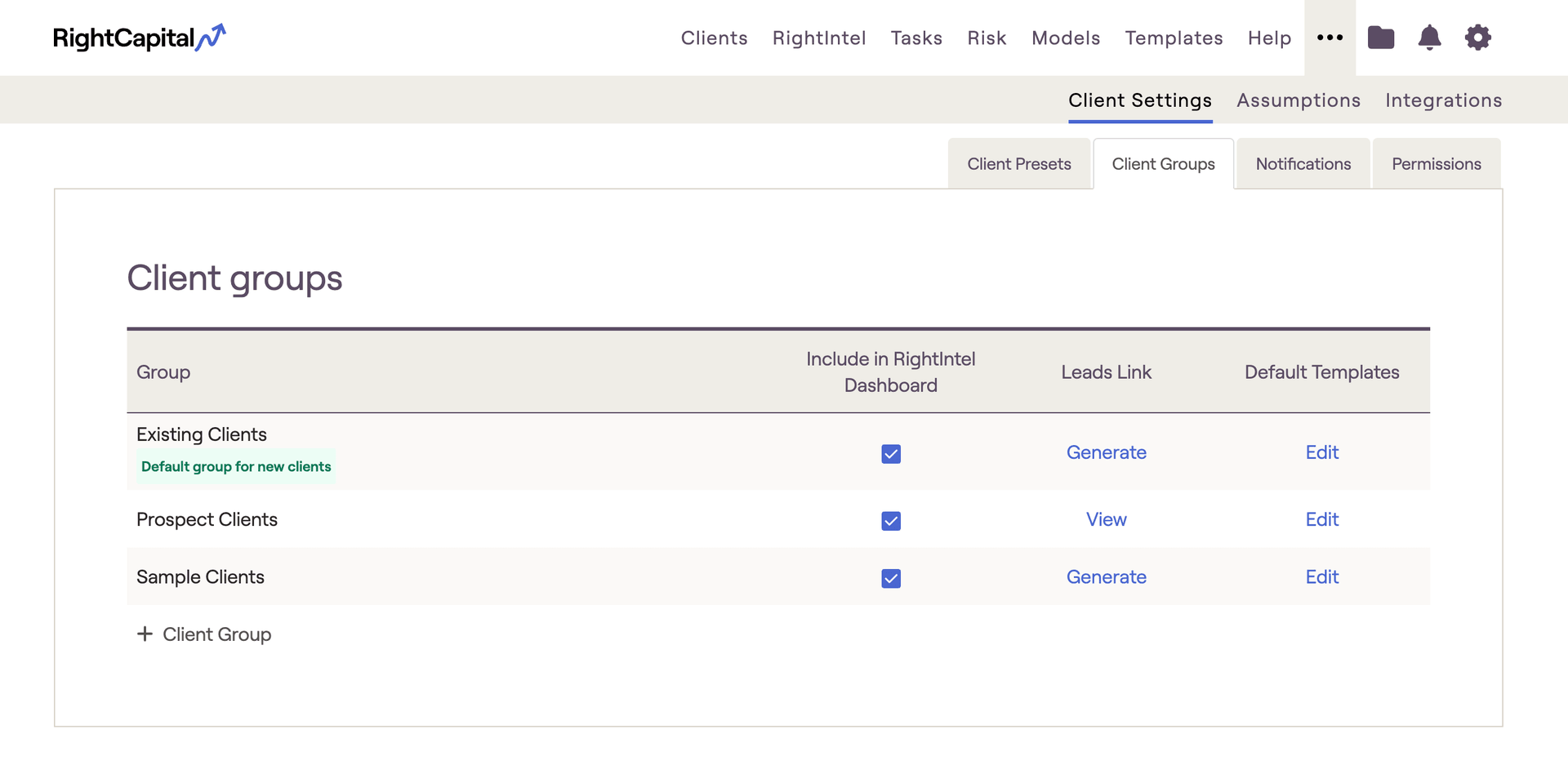Open the Help menu
This screenshot has width=1568, height=774.
(x=1269, y=38)
